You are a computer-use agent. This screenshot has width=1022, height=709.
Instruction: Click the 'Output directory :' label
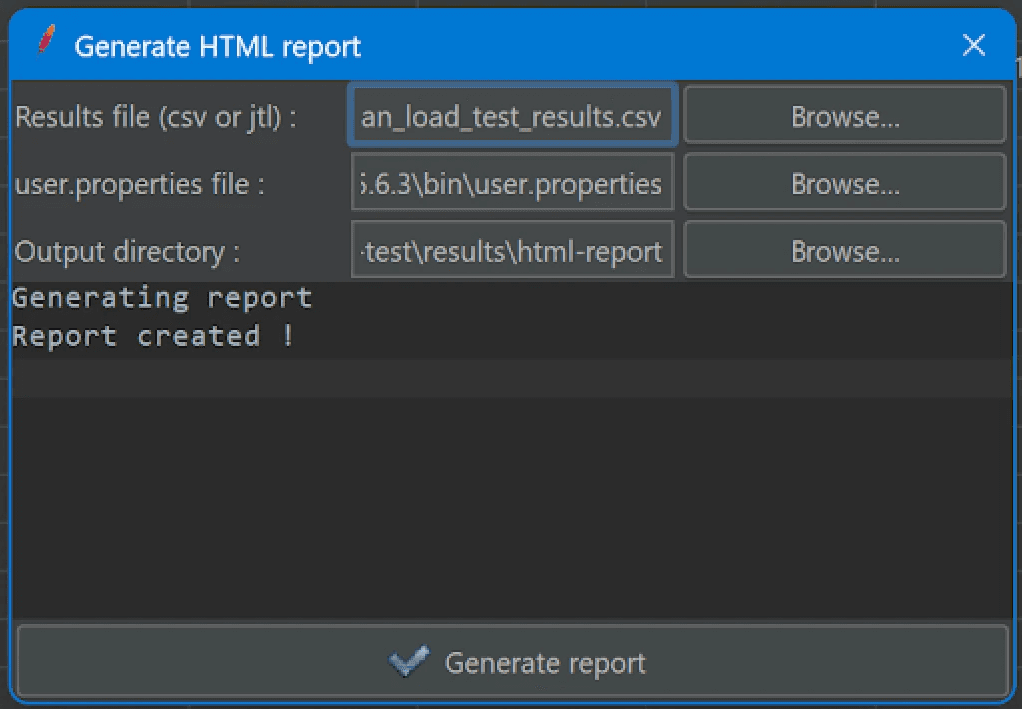pyautogui.click(x=128, y=252)
